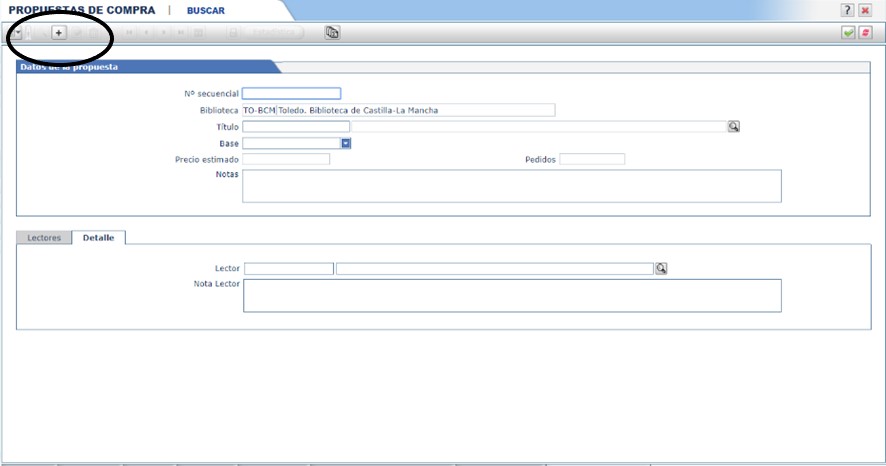This screenshot has height=466, width=886.
Task: Open help with the question mark icon
Action: coord(848,10)
